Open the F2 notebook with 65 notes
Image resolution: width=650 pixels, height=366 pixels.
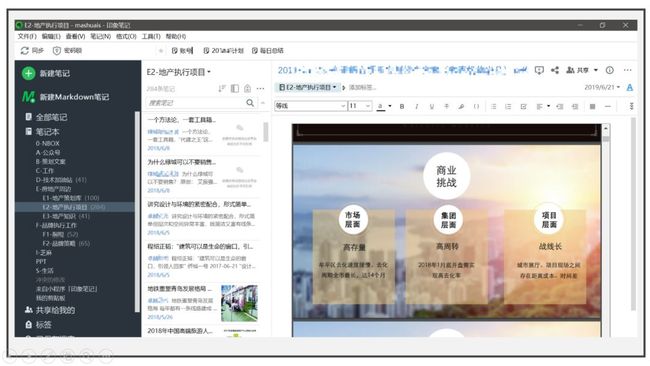click(66, 244)
